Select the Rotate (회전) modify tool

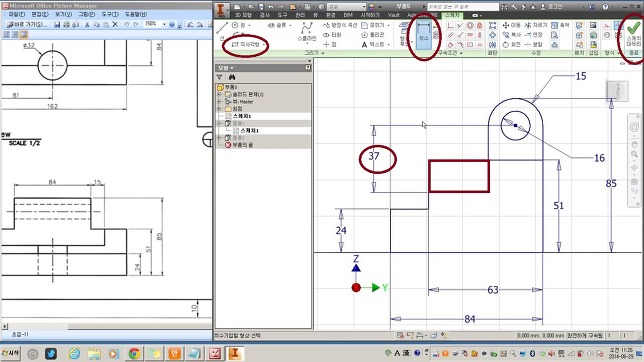pos(512,44)
